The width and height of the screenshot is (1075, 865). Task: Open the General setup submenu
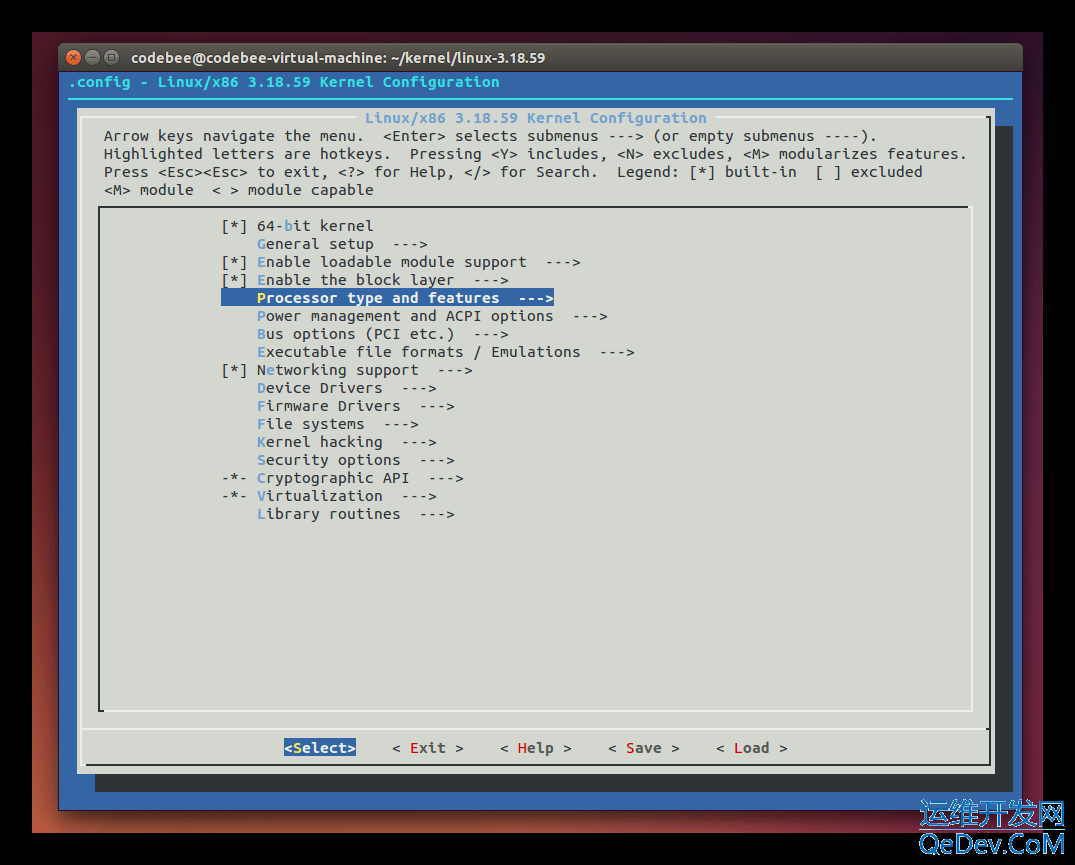pyautogui.click(x=342, y=244)
